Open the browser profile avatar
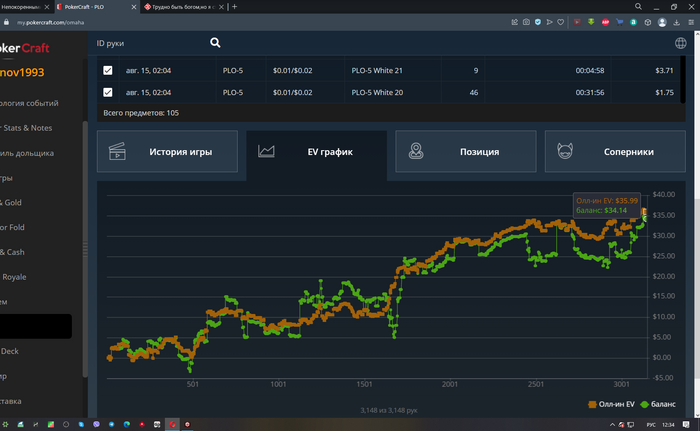This screenshot has width=700, height=431. pyautogui.click(x=662, y=22)
